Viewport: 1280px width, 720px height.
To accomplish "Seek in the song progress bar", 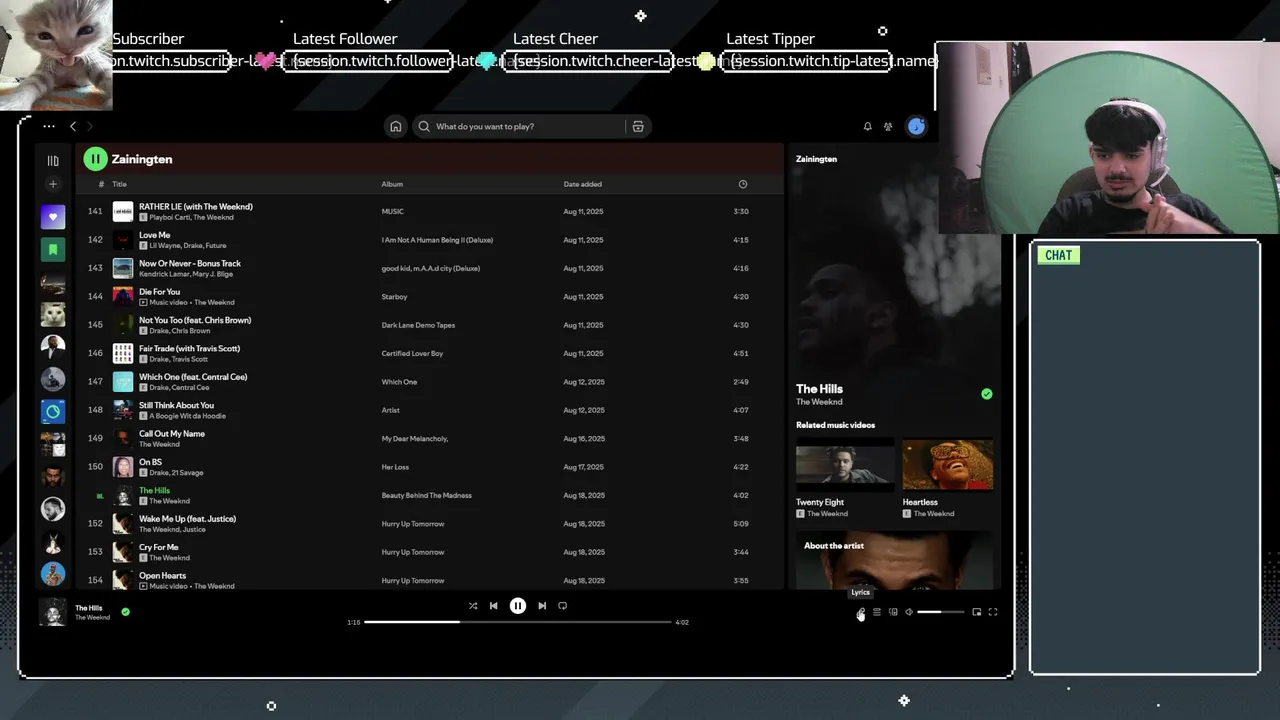I will pyautogui.click(x=517, y=622).
